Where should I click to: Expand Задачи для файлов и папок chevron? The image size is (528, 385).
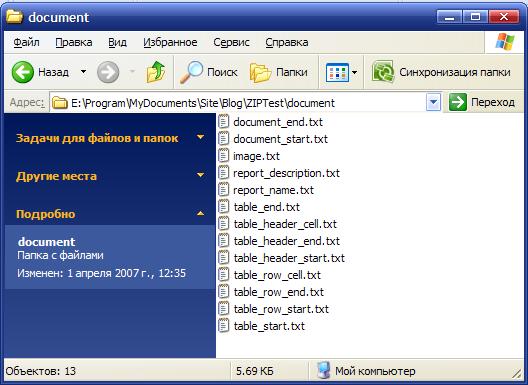[x=200, y=137]
